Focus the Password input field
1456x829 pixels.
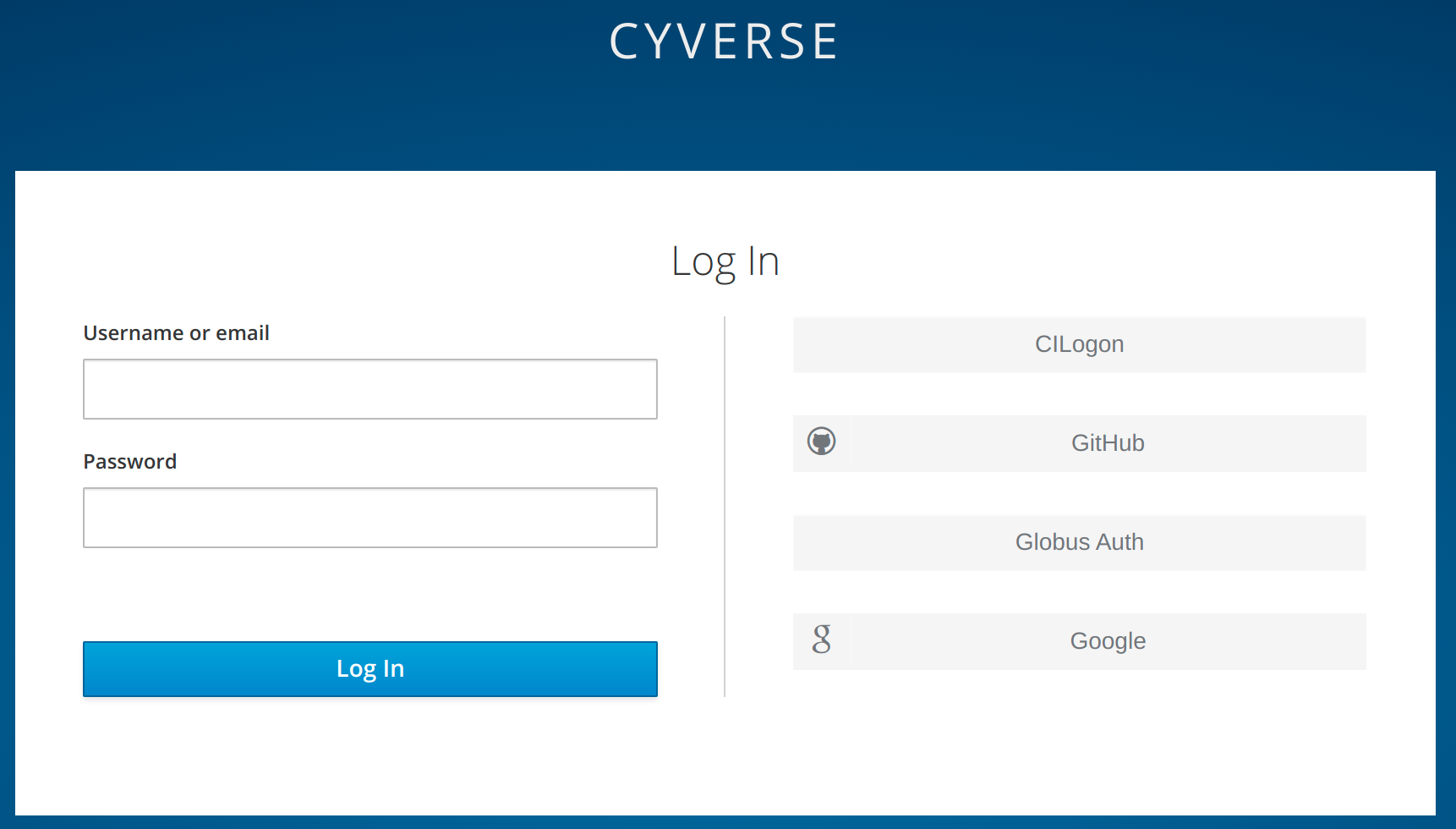pos(370,518)
